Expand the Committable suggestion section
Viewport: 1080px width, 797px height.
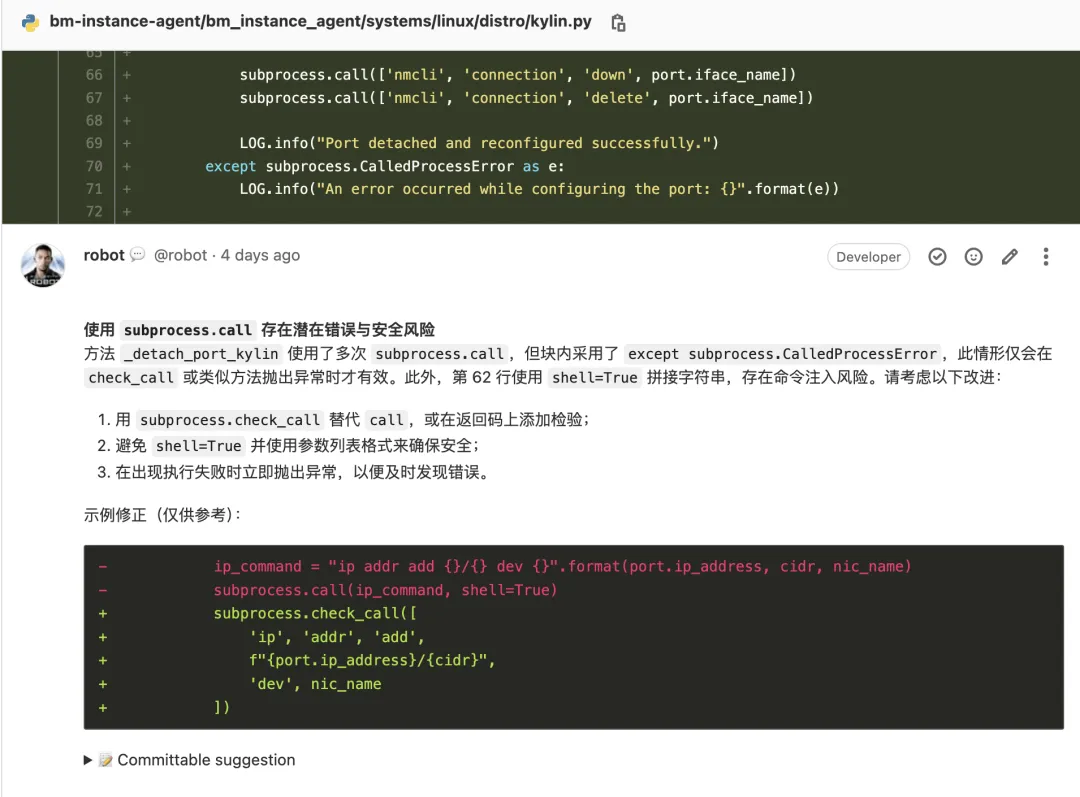[189, 760]
